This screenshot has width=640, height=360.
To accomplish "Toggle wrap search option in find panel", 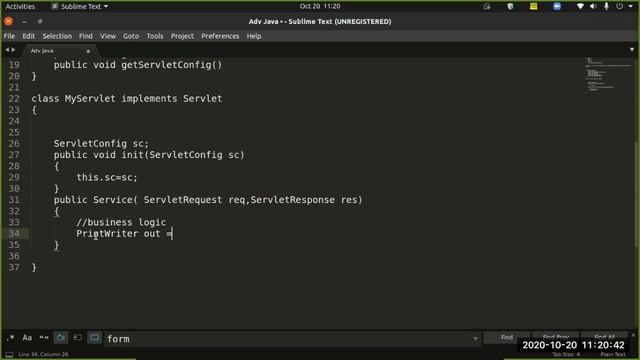I will click(x=61, y=338).
